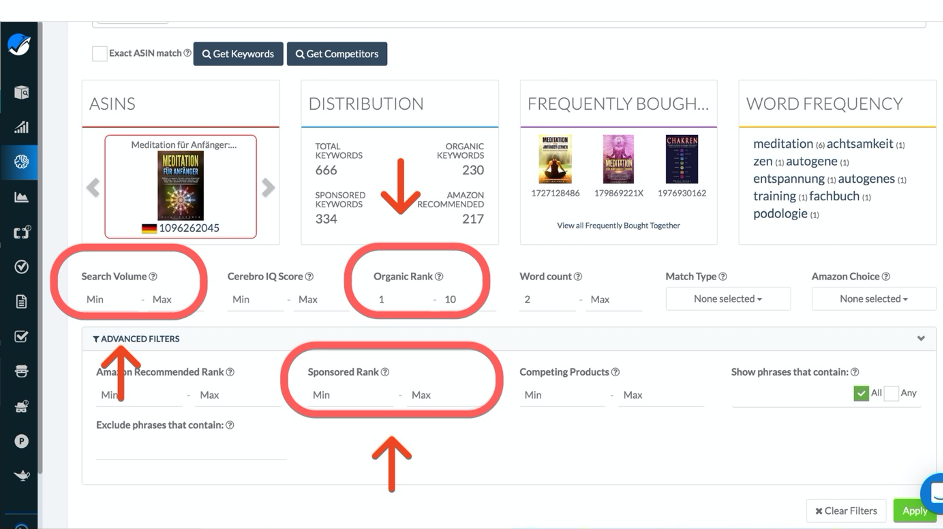Viewport: 943px width, 529px height.
Task: Click Competing Products Max field
Action: 662,395
